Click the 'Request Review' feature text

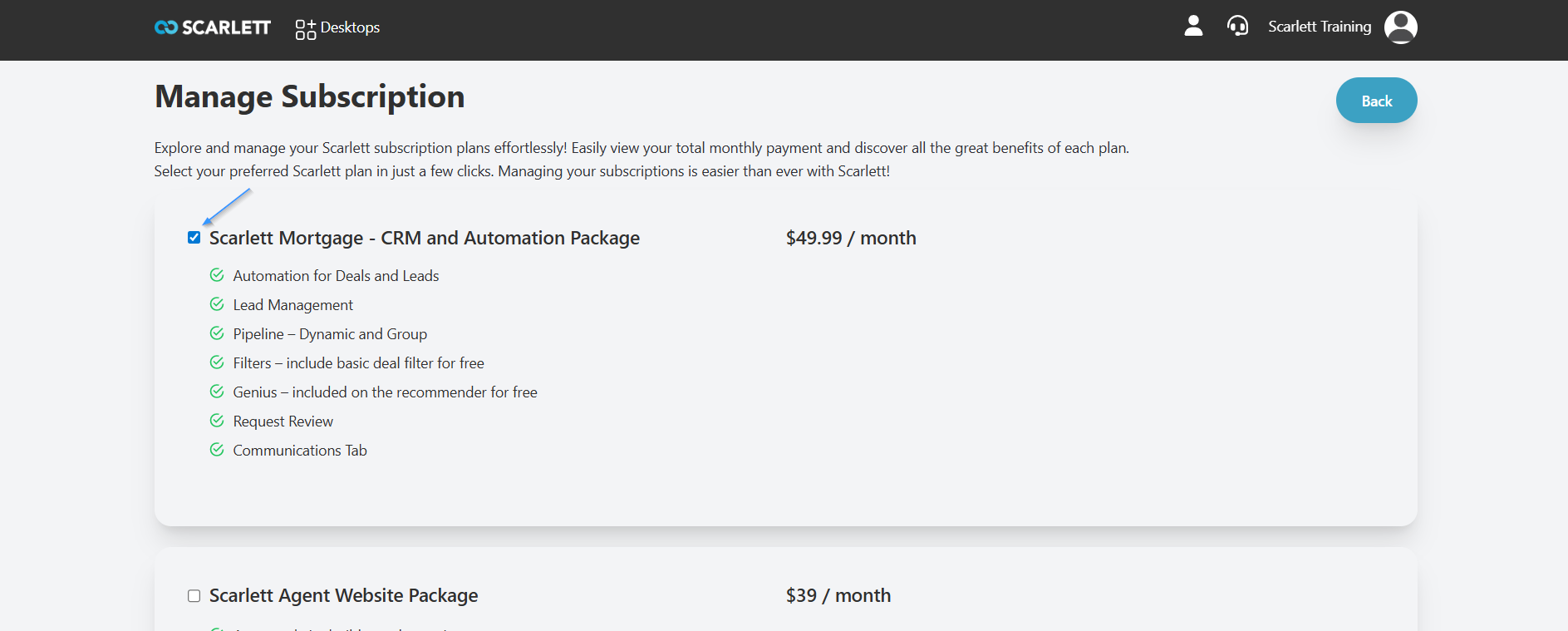click(283, 421)
